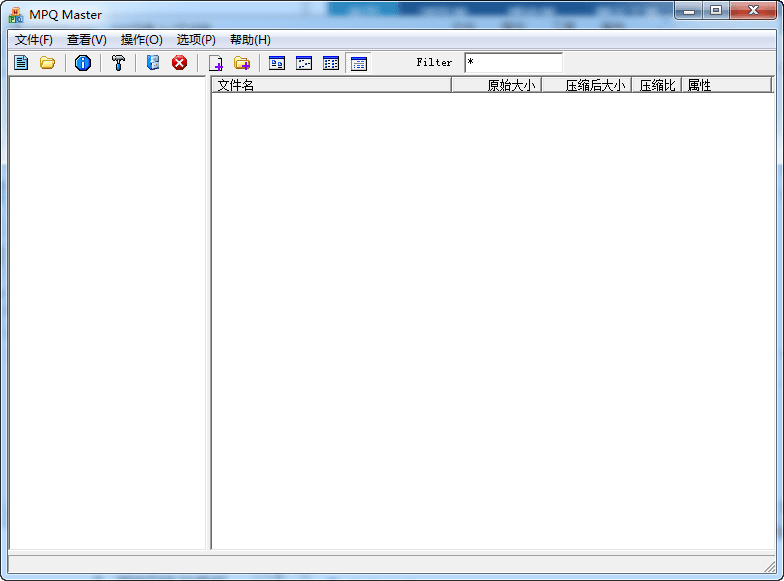Add a folder with the folder-plus icon

242,63
